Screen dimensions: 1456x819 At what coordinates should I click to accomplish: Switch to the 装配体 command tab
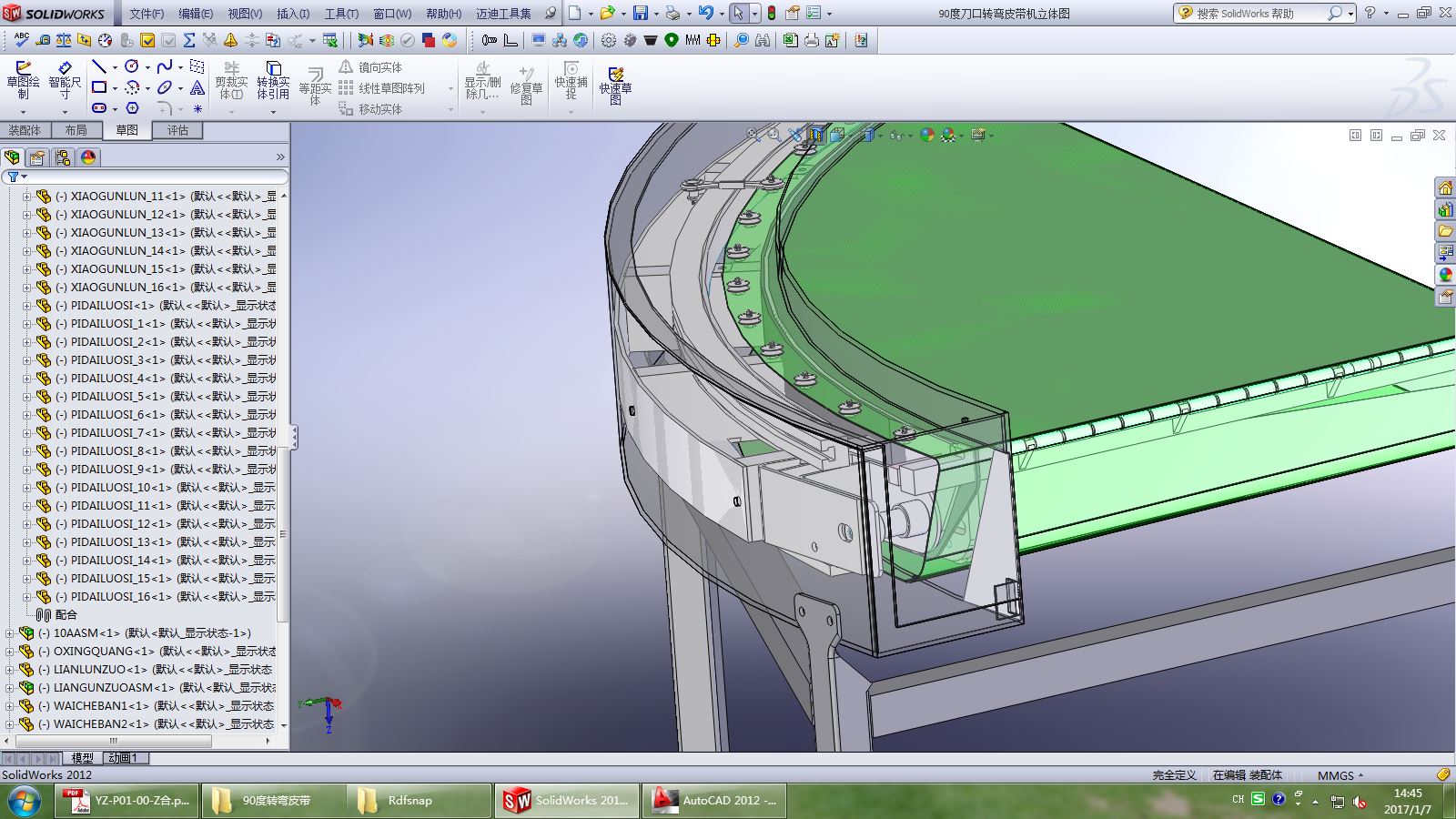[x=25, y=130]
